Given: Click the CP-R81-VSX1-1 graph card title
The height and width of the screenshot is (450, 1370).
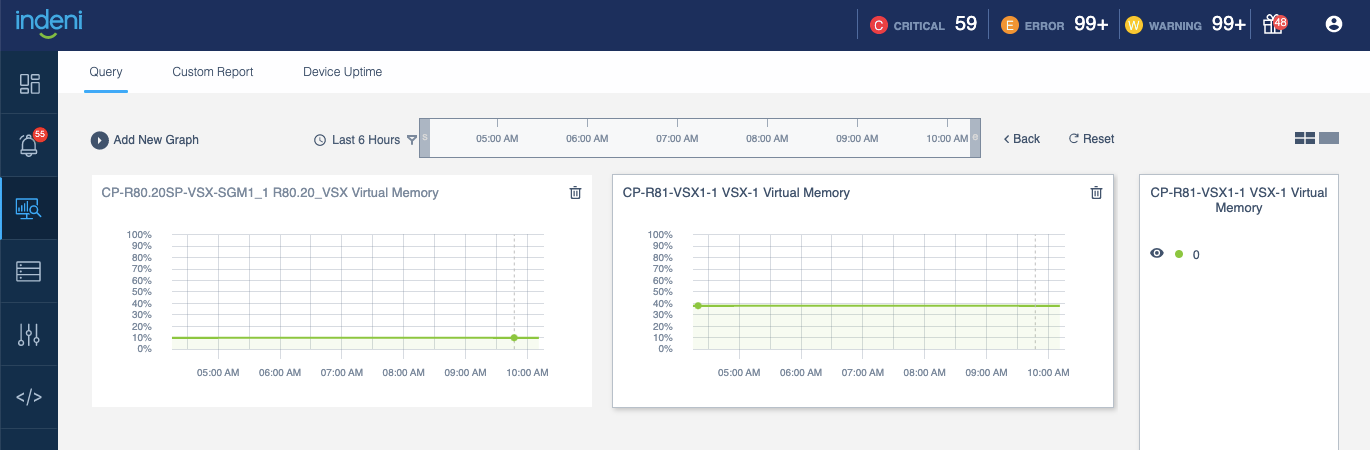Looking at the screenshot, I should coord(736,192).
